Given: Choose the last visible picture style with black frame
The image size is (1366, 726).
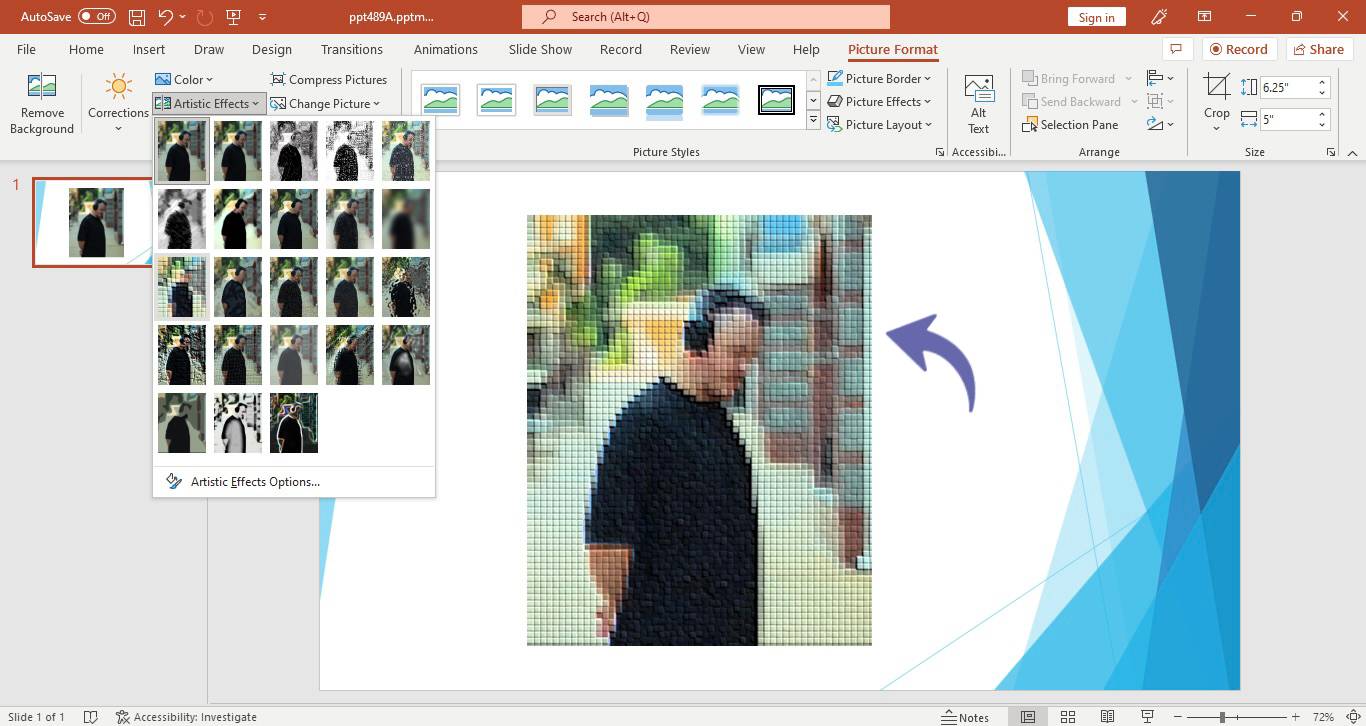Looking at the screenshot, I should coord(776,100).
